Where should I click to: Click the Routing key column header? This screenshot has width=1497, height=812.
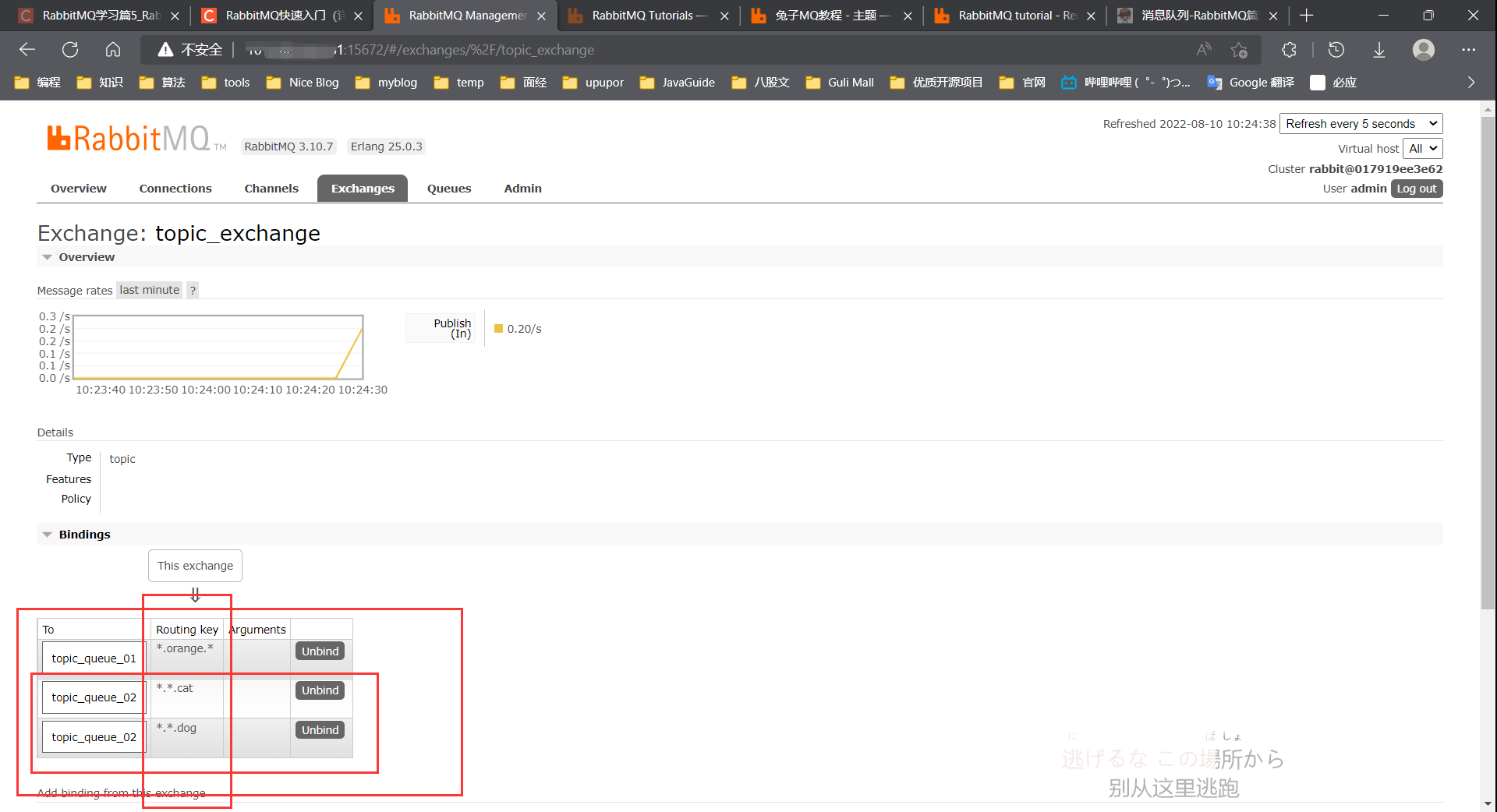tap(187, 630)
